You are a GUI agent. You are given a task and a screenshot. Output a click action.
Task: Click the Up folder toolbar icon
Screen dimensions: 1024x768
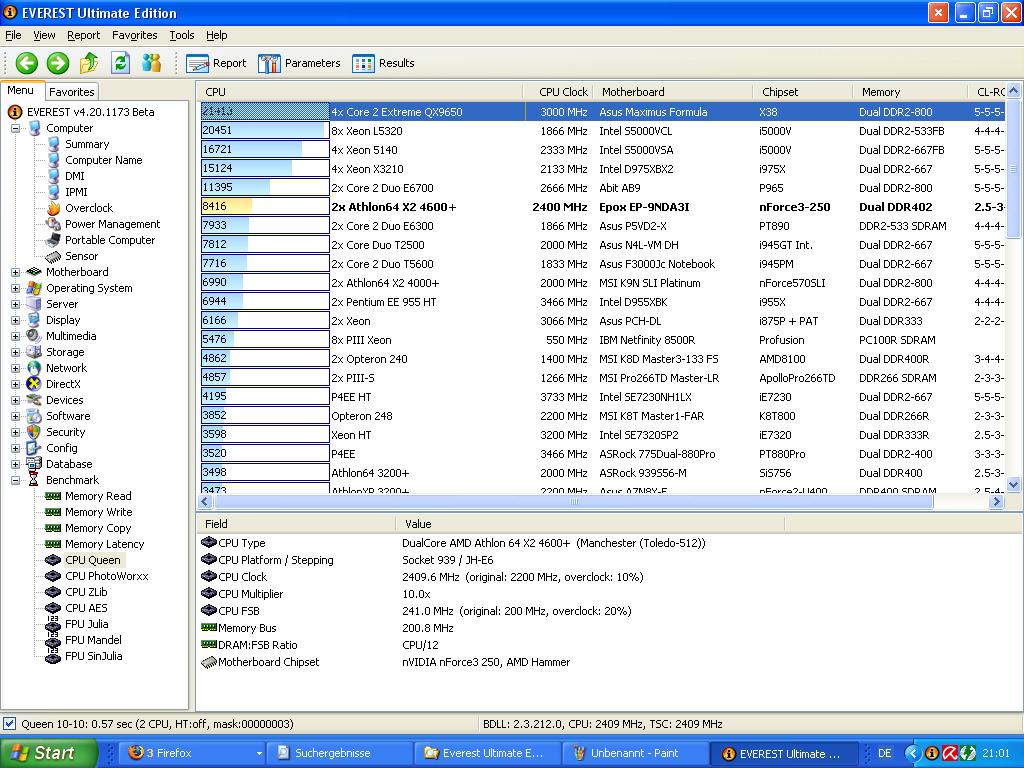pyautogui.click(x=89, y=63)
